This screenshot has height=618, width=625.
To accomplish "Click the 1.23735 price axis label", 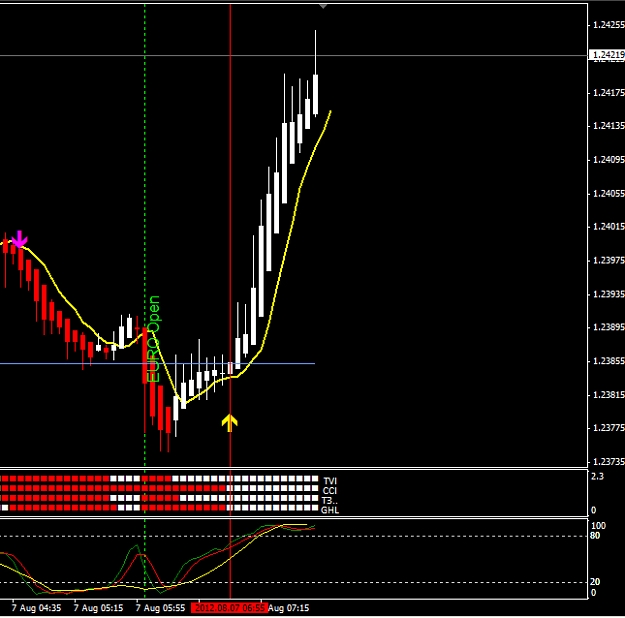I will 609,461.
